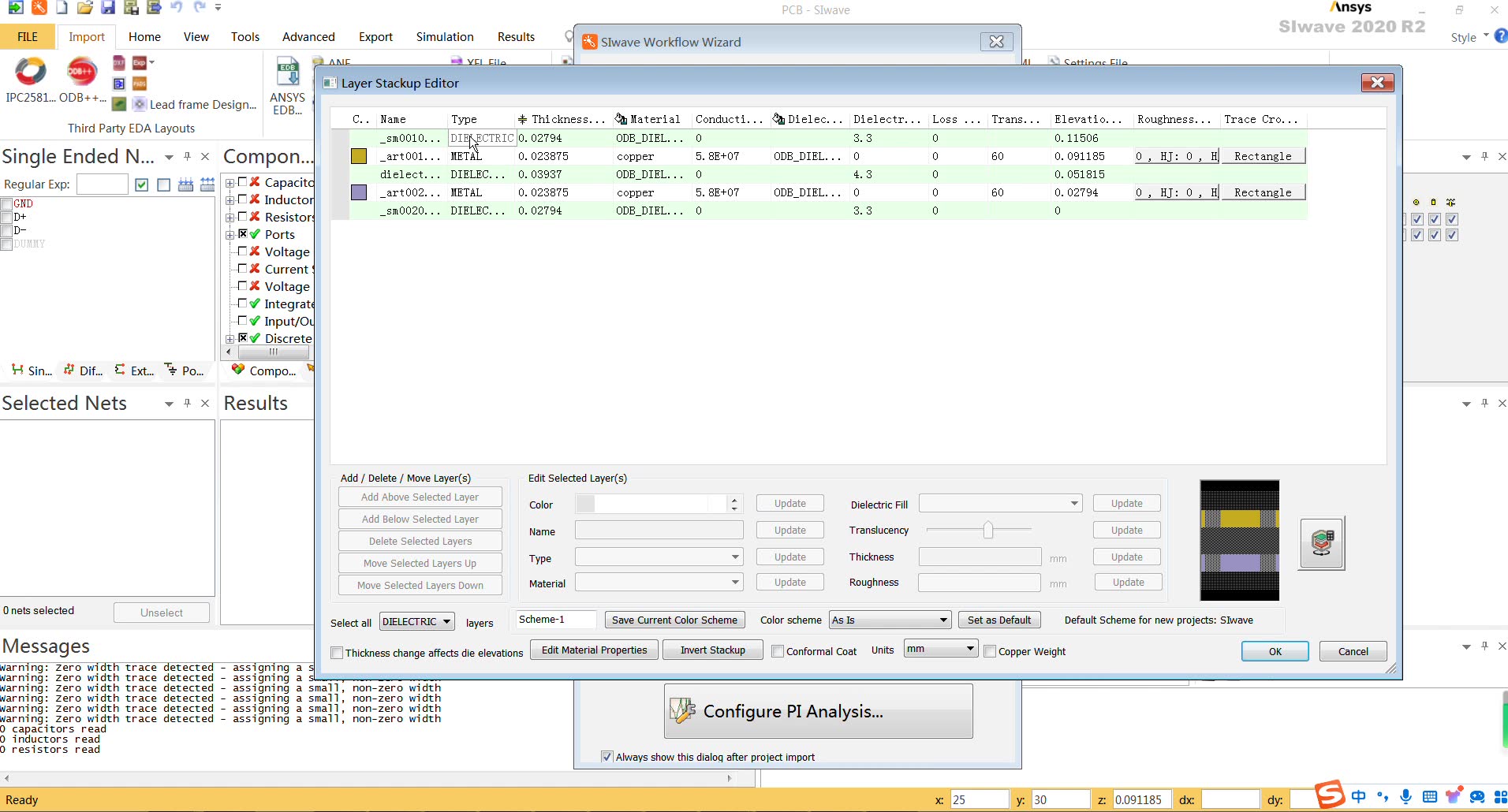This screenshot has height=812, width=1508.
Task: Click the microphone icon in IME bar
Action: coord(1406,797)
